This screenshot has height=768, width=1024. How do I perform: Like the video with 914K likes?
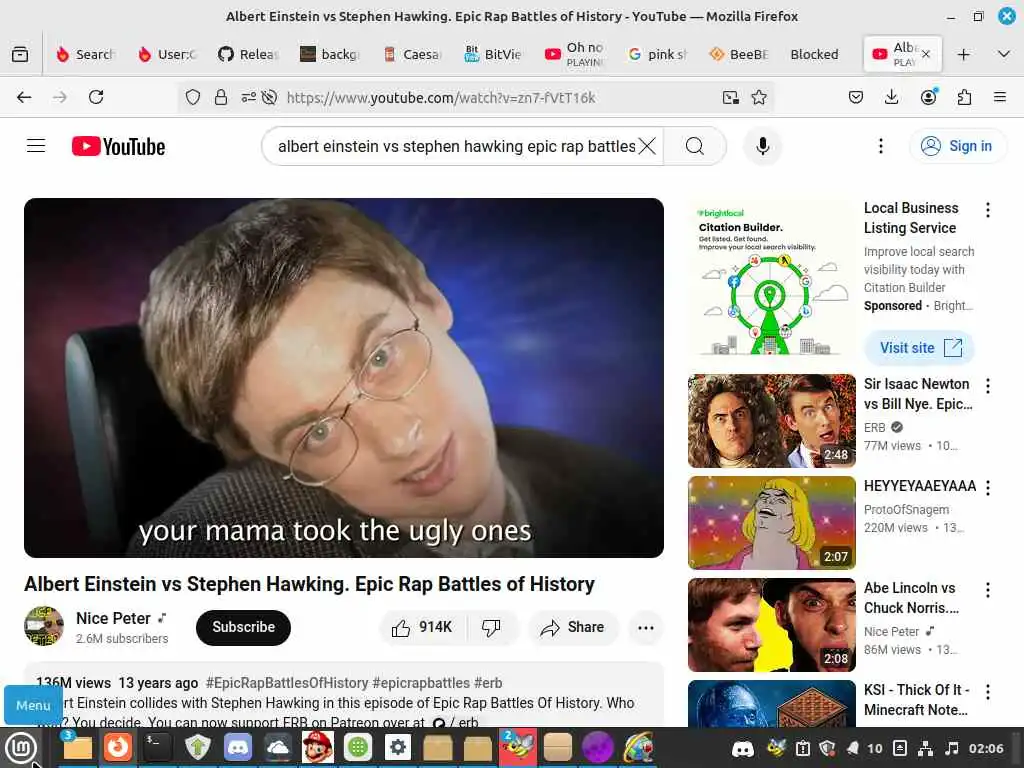click(x=422, y=628)
